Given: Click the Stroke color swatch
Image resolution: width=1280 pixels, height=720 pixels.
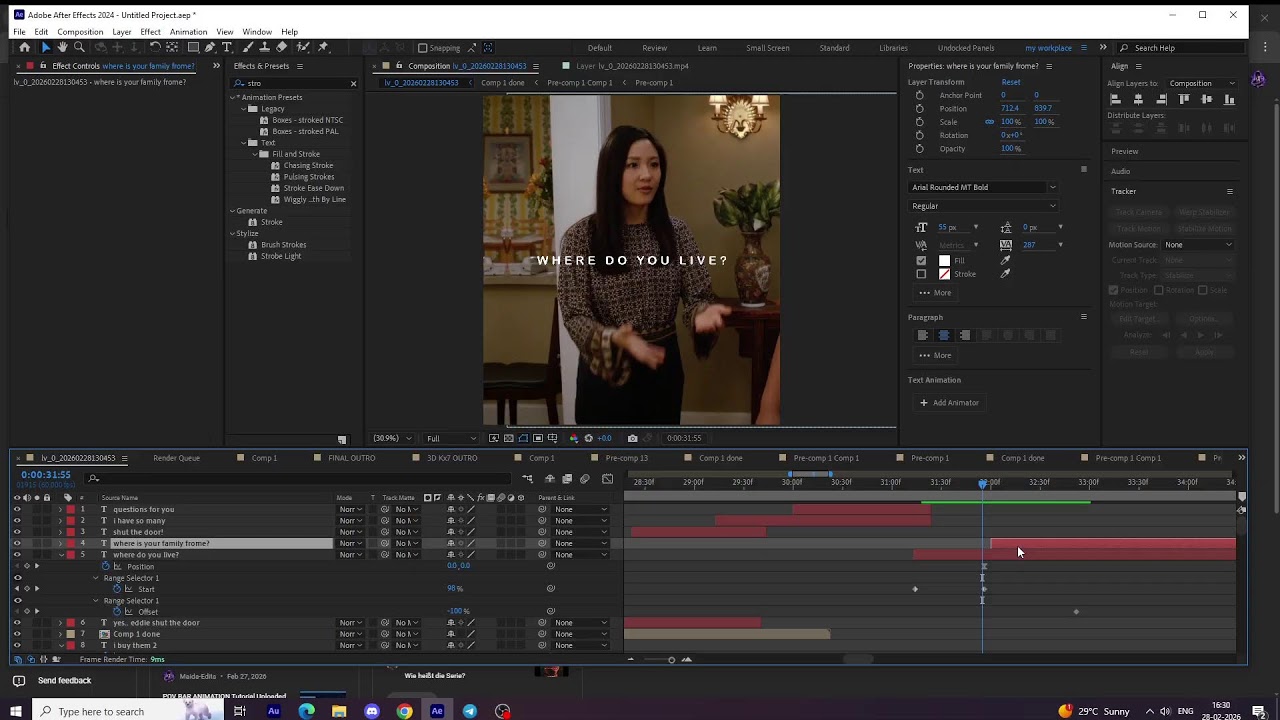Looking at the screenshot, I should click(x=944, y=274).
